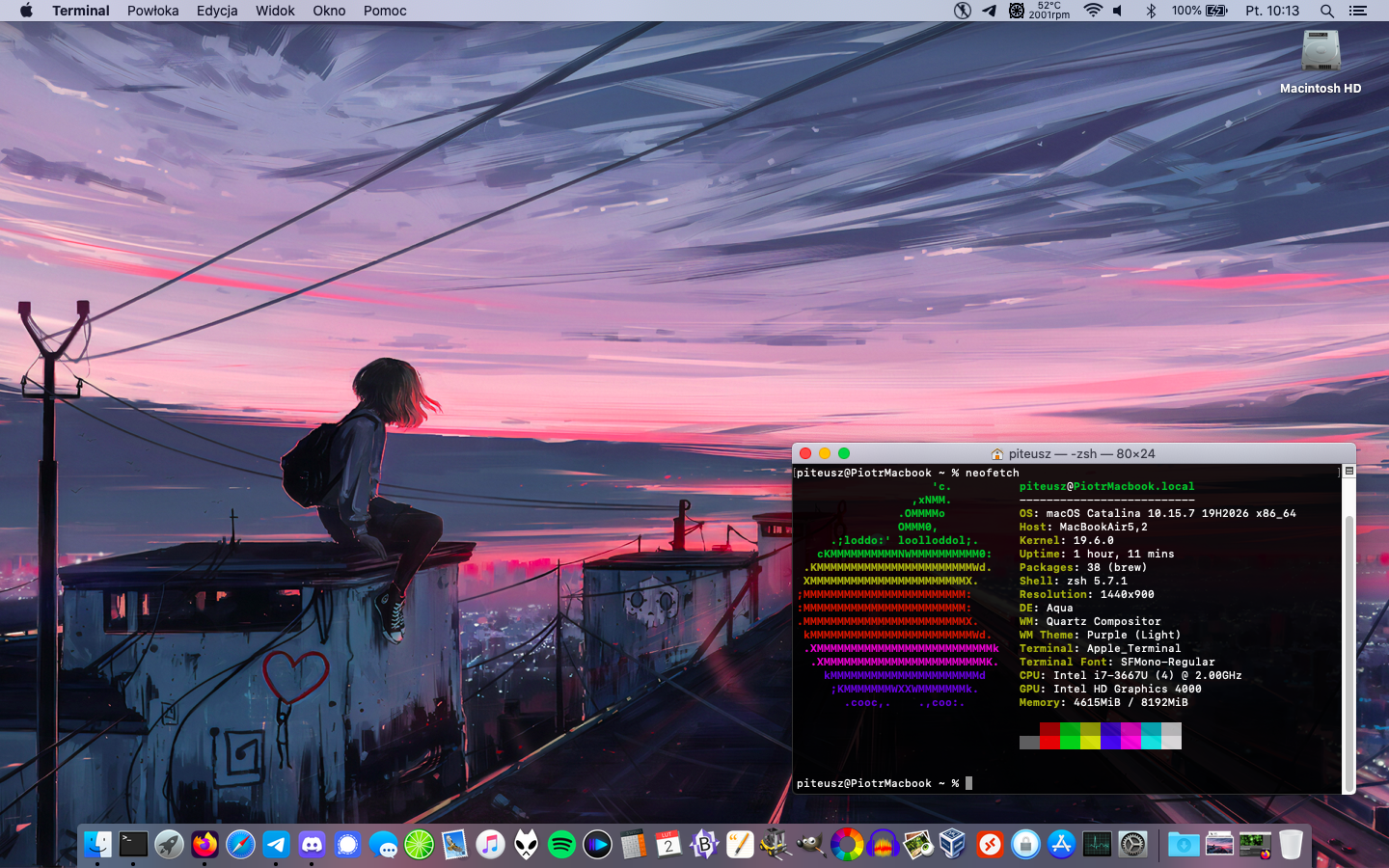
Task: Open the padlock app icon in Dock
Action: [1025, 845]
